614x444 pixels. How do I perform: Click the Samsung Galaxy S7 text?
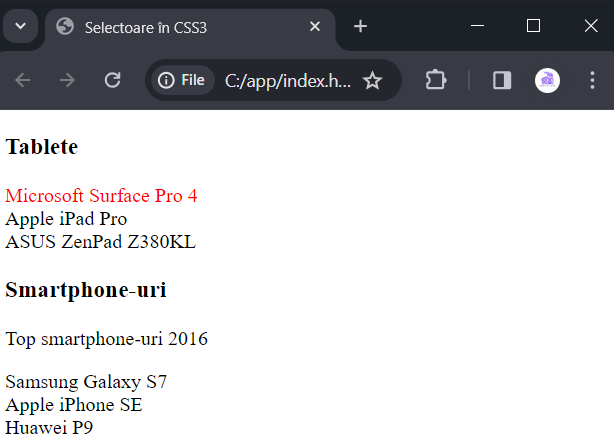tap(86, 382)
